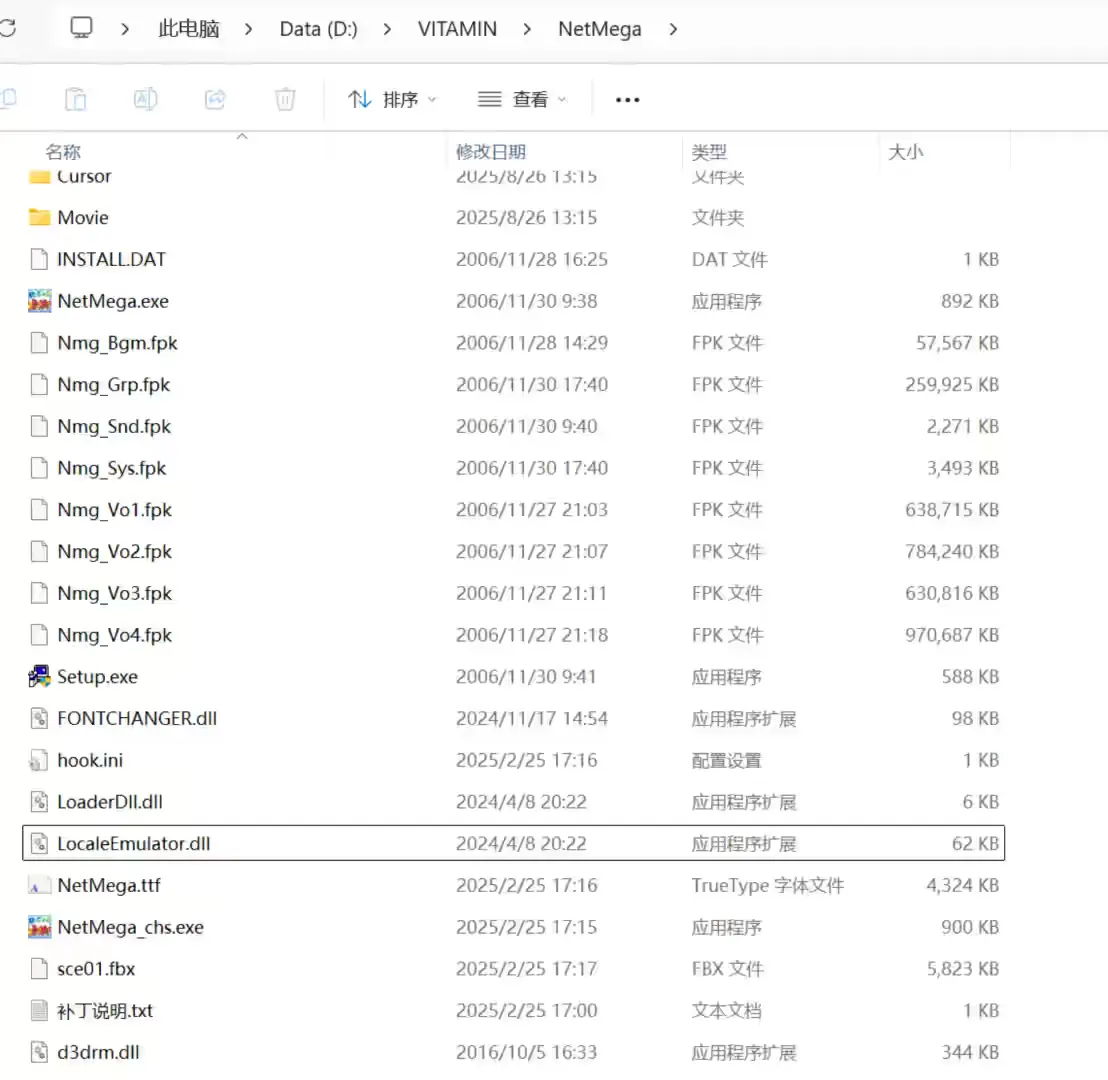Click date 2024/11/17 14:54

point(532,718)
